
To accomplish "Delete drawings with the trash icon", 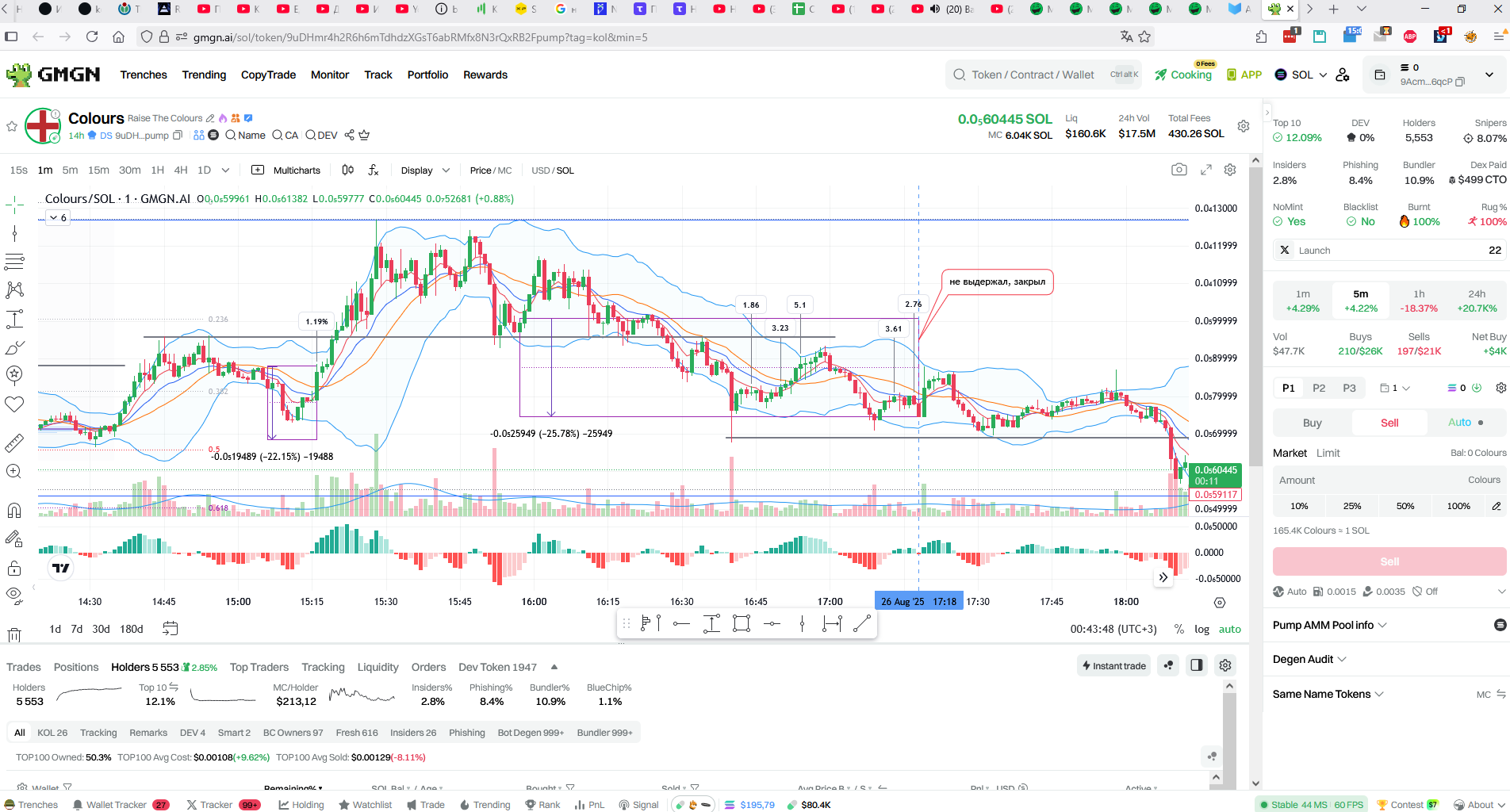I will [x=14, y=634].
